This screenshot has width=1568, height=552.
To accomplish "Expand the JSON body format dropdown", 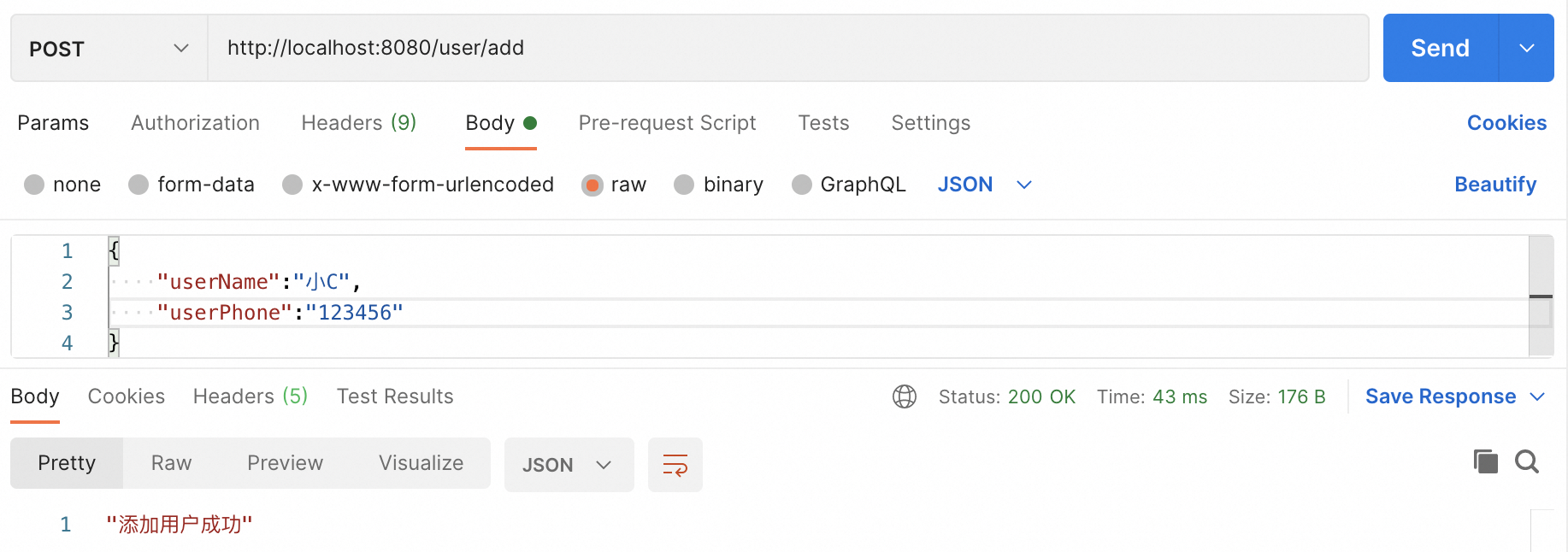I will point(985,185).
